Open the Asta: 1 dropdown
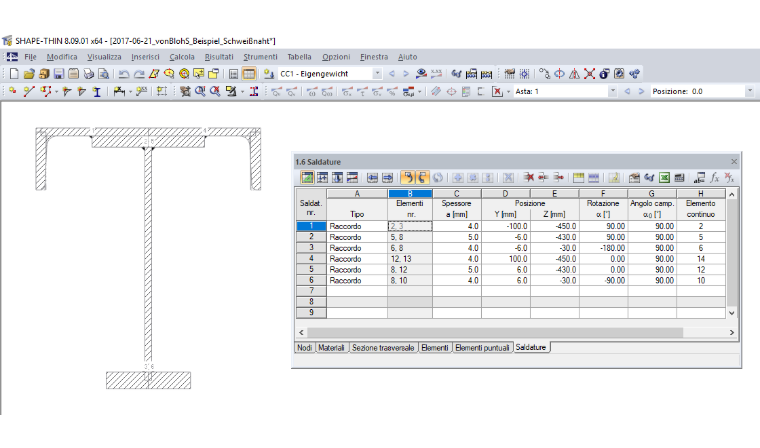 [613, 91]
